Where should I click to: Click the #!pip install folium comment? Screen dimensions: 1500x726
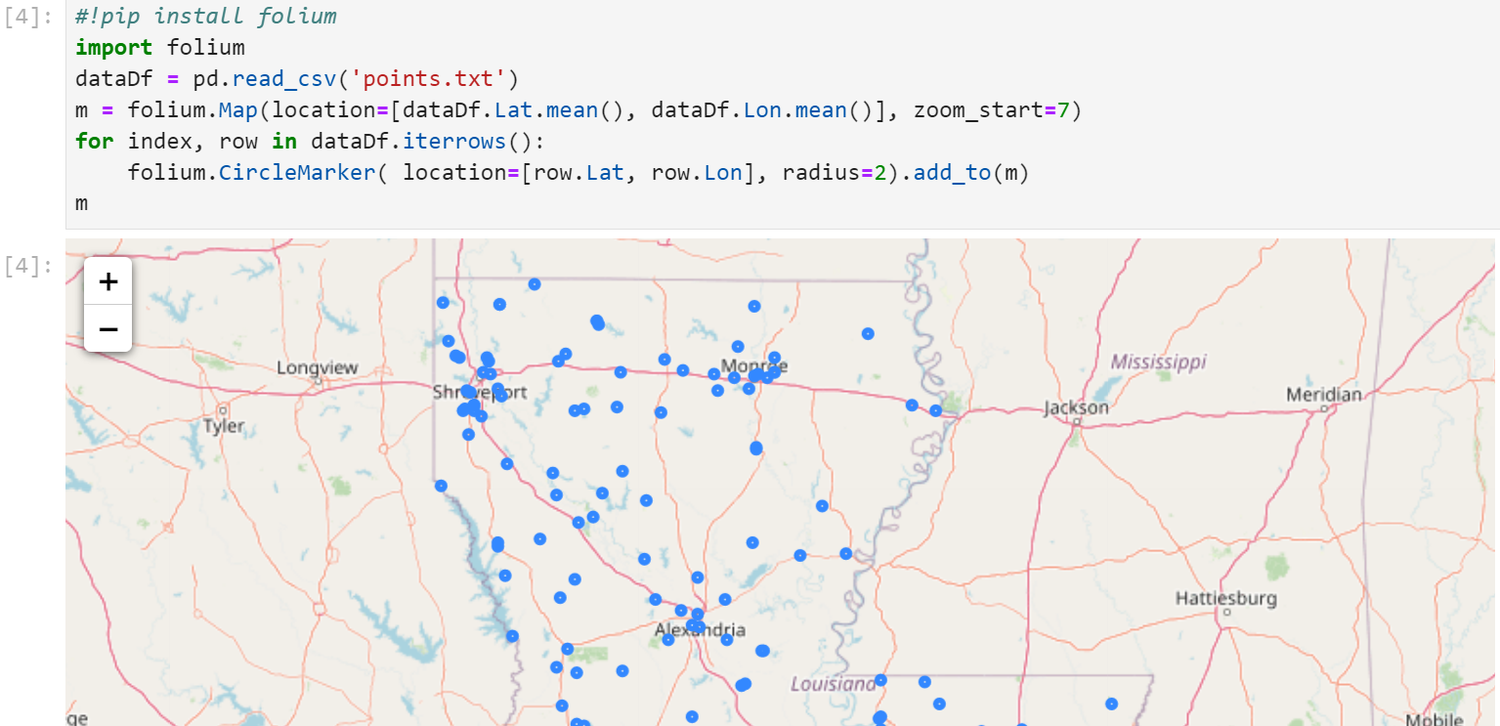[x=206, y=16]
